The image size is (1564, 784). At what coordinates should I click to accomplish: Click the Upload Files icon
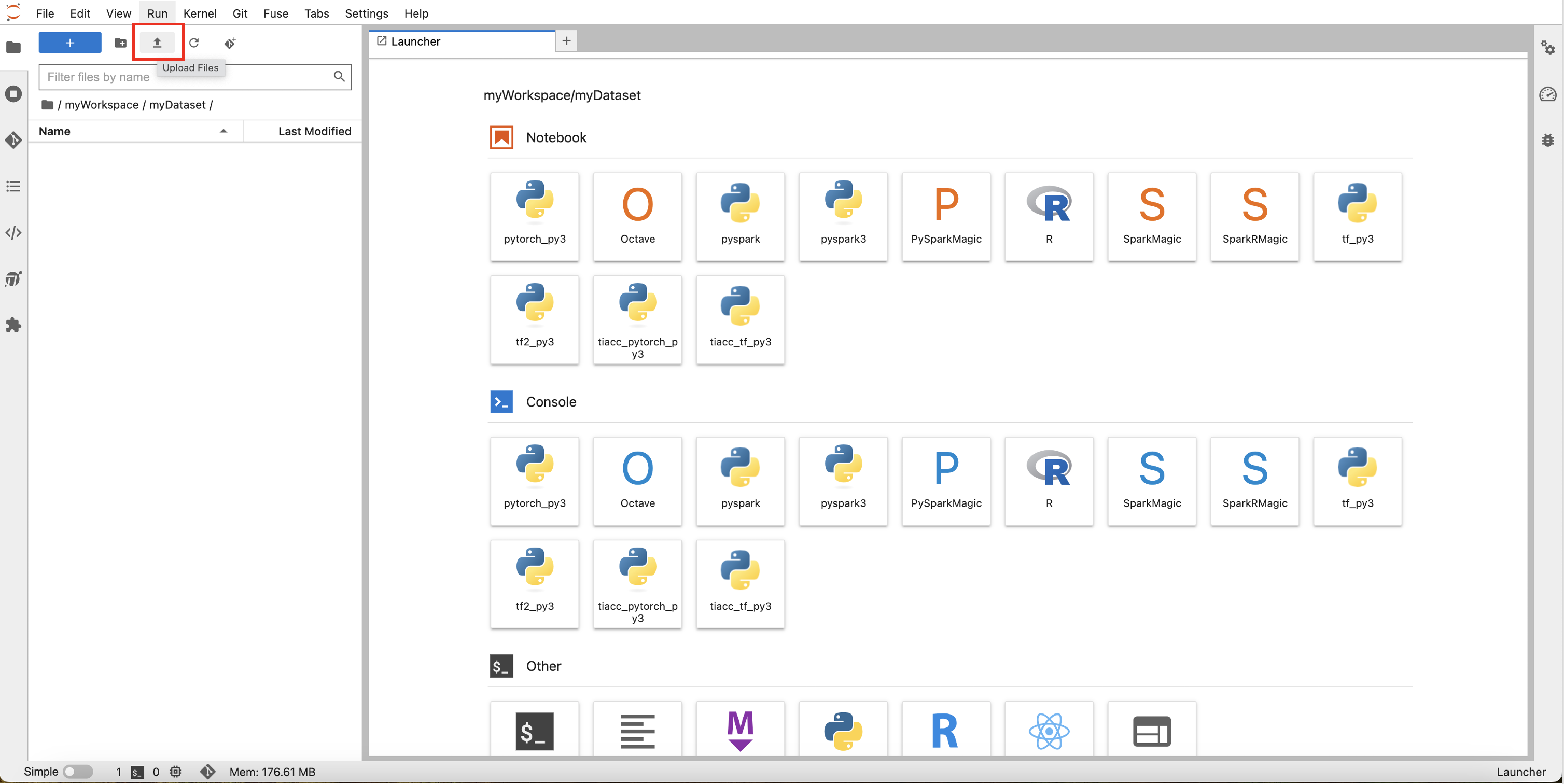point(157,43)
